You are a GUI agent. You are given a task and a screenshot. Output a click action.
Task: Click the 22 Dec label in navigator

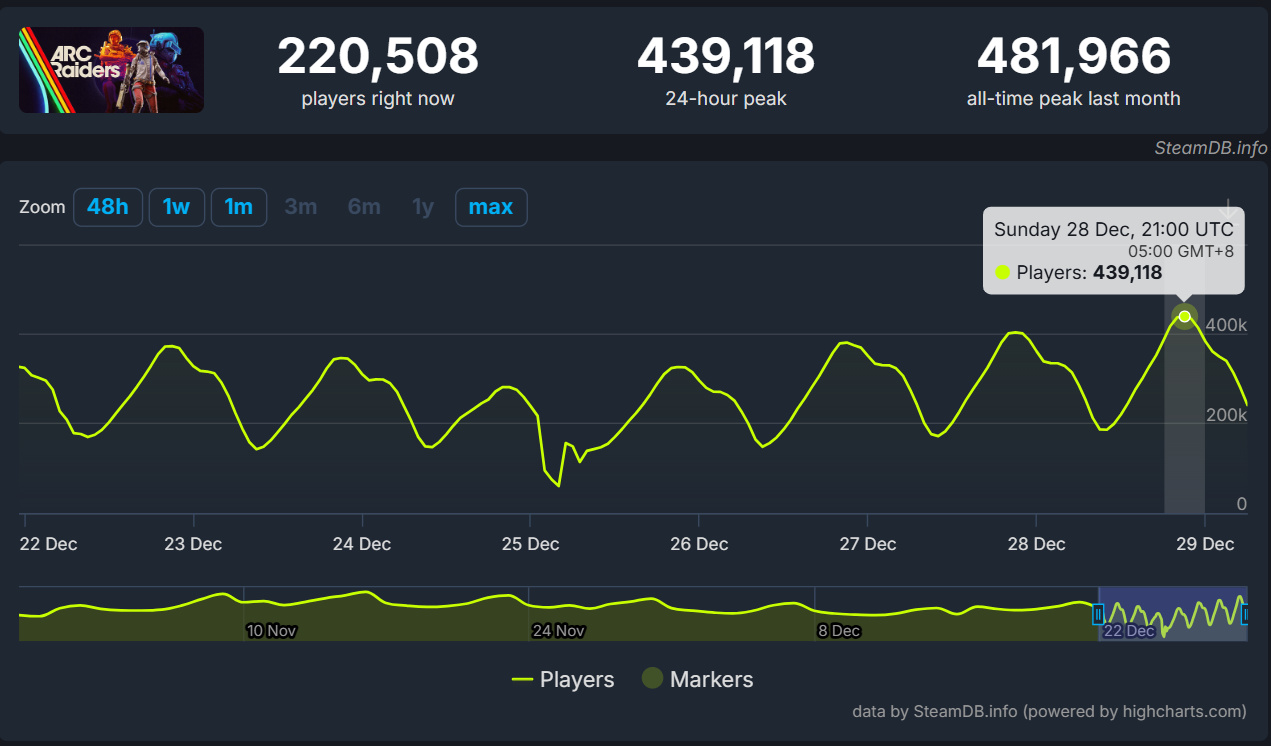[x=1129, y=631]
